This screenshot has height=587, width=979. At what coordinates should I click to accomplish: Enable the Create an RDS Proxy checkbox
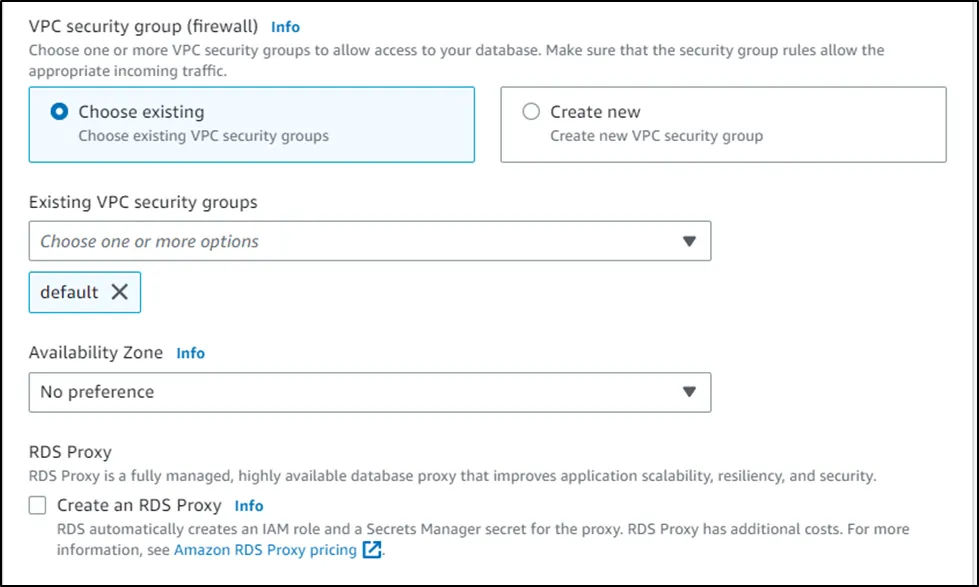click(x=38, y=506)
